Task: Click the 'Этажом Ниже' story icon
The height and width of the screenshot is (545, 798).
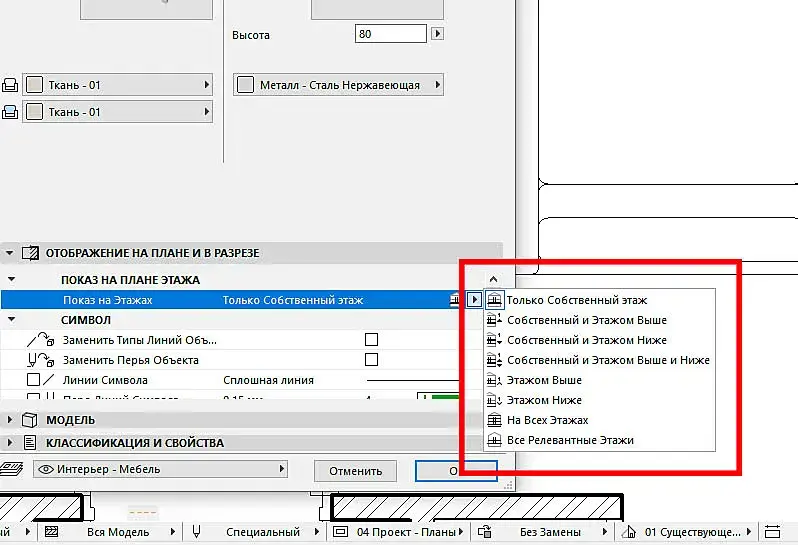Action: coord(494,400)
